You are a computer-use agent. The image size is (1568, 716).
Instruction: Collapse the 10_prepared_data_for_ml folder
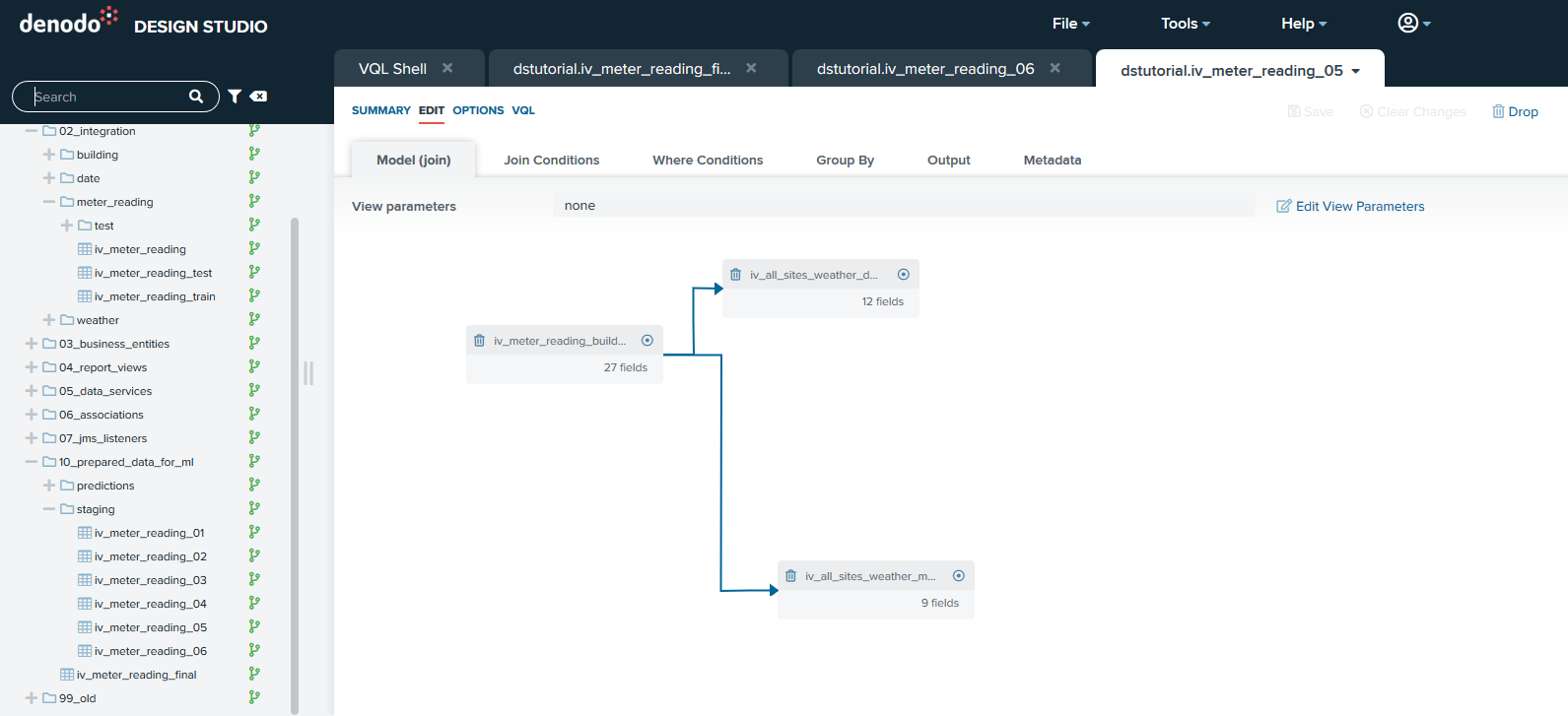[32, 462]
